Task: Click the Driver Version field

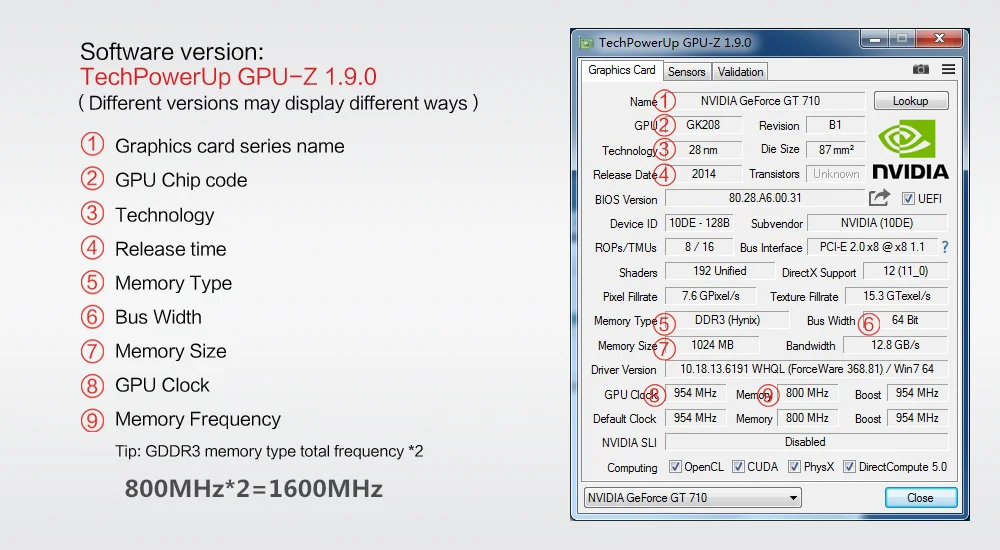Action: pos(807,369)
